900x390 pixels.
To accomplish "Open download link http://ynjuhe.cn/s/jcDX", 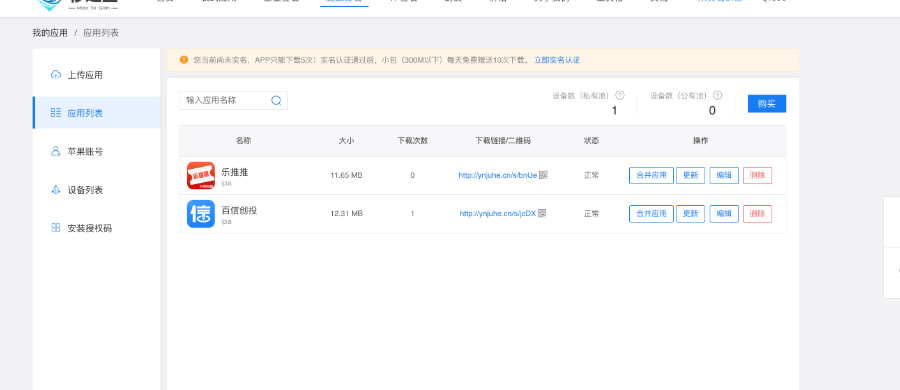I will pos(498,213).
